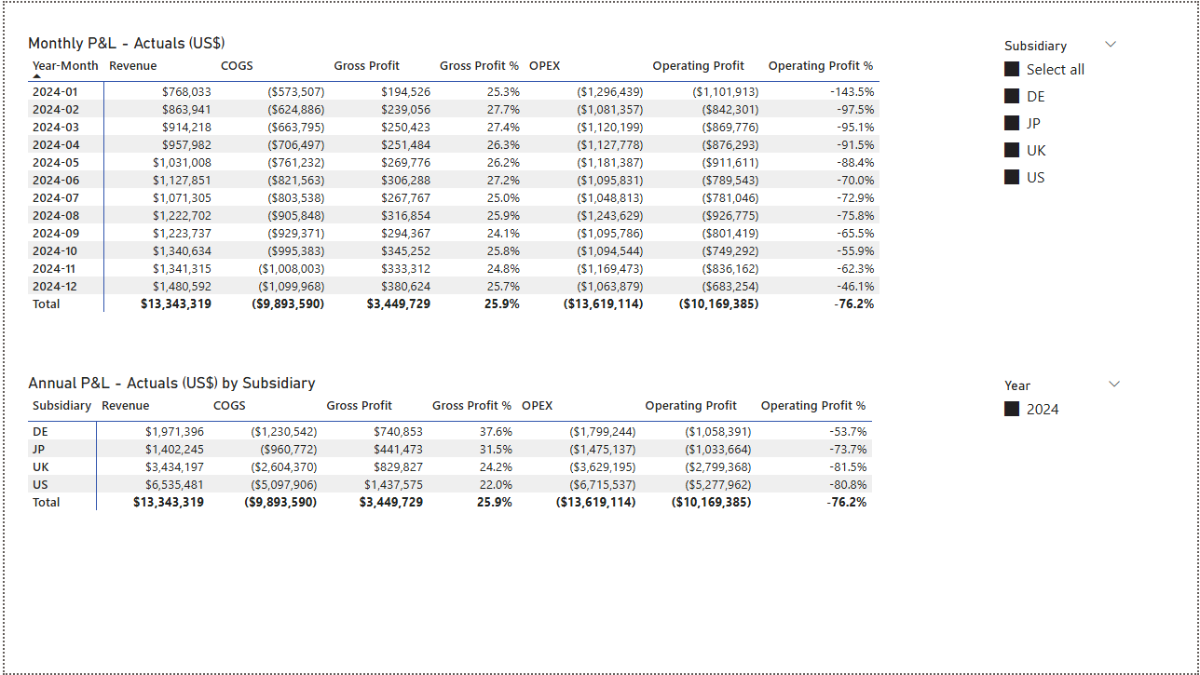Select the 2024-06 row in monthly table
The width and height of the screenshot is (1200, 675).
55,180
